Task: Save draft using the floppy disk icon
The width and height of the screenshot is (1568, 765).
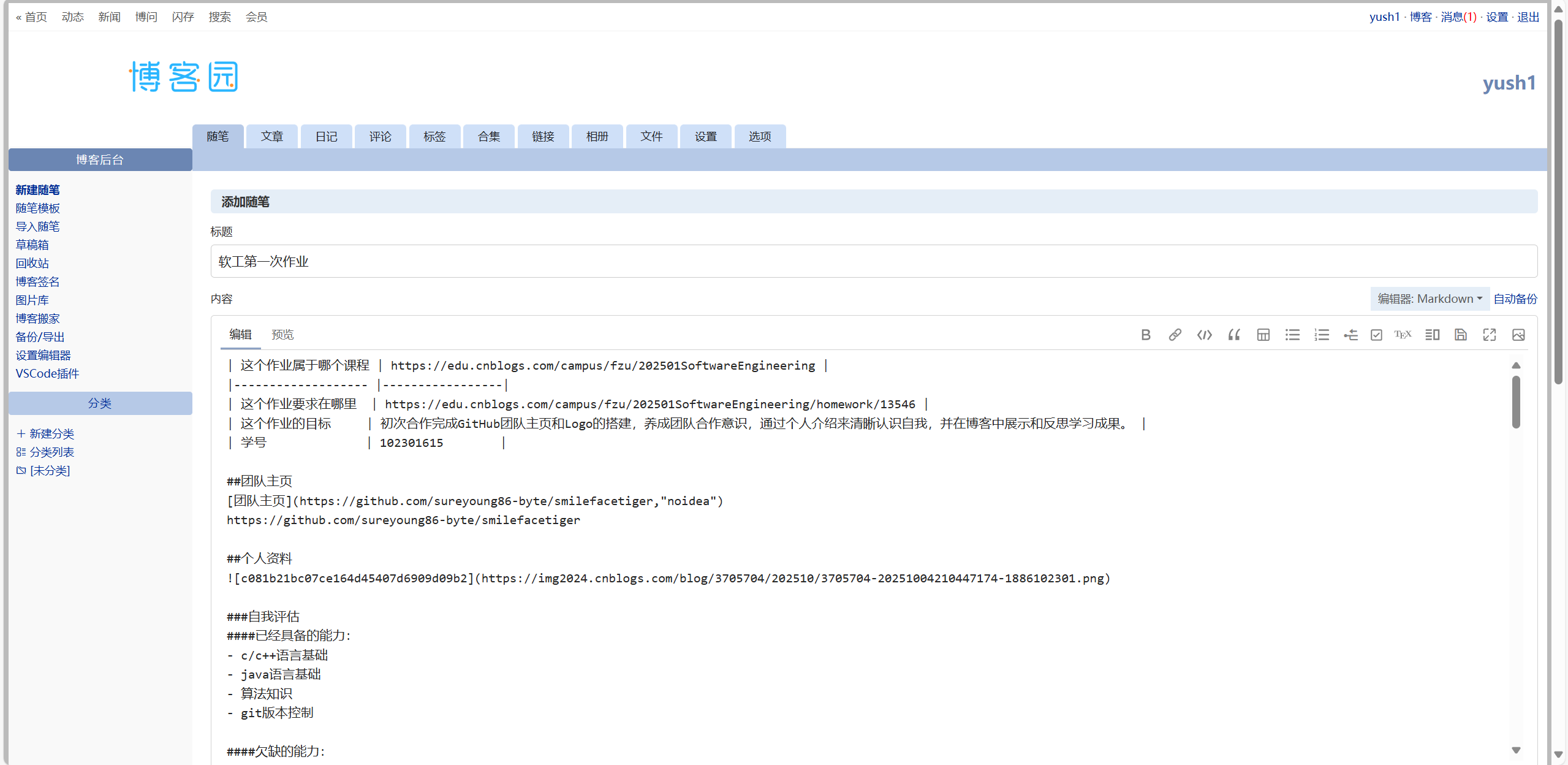Action: tap(1461, 335)
